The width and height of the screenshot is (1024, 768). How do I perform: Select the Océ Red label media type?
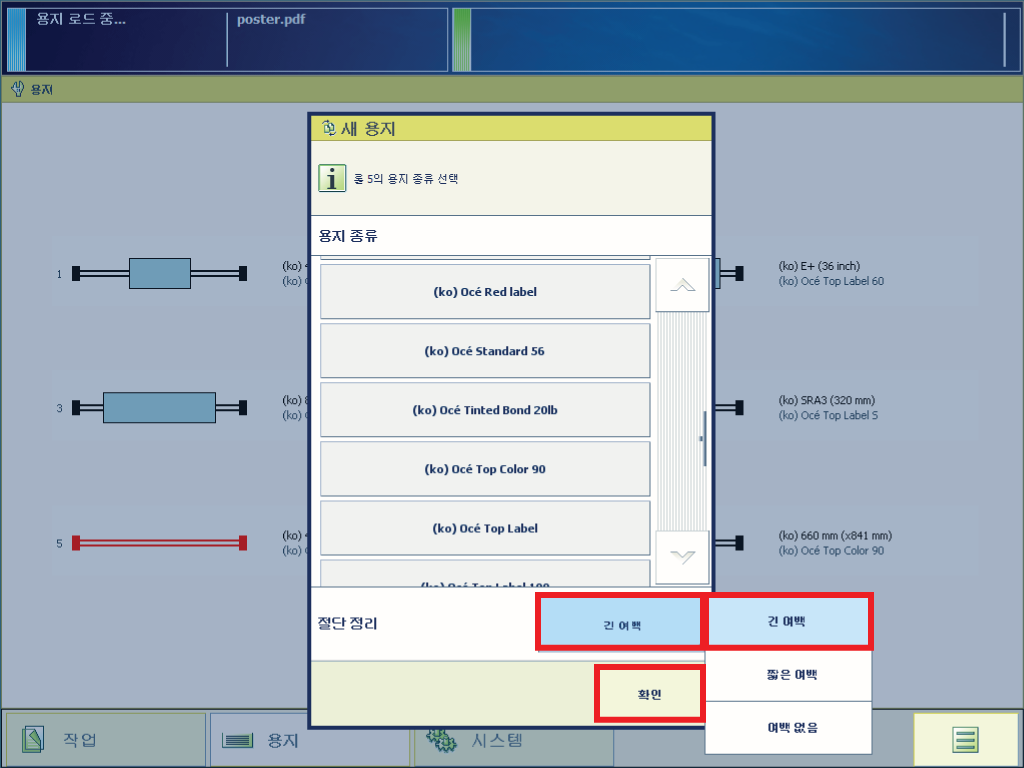(x=485, y=292)
